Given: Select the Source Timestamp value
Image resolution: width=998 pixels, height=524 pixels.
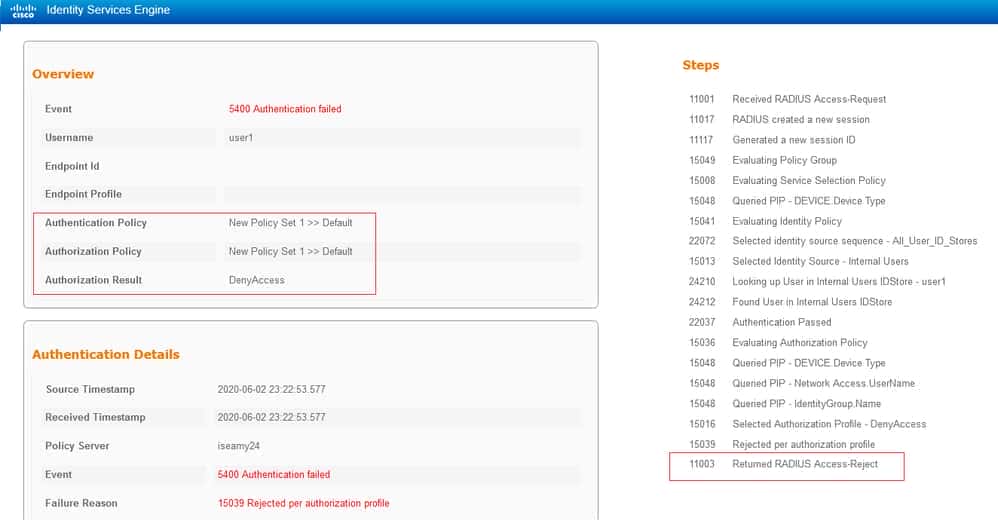Looking at the screenshot, I should pos(271,389).
